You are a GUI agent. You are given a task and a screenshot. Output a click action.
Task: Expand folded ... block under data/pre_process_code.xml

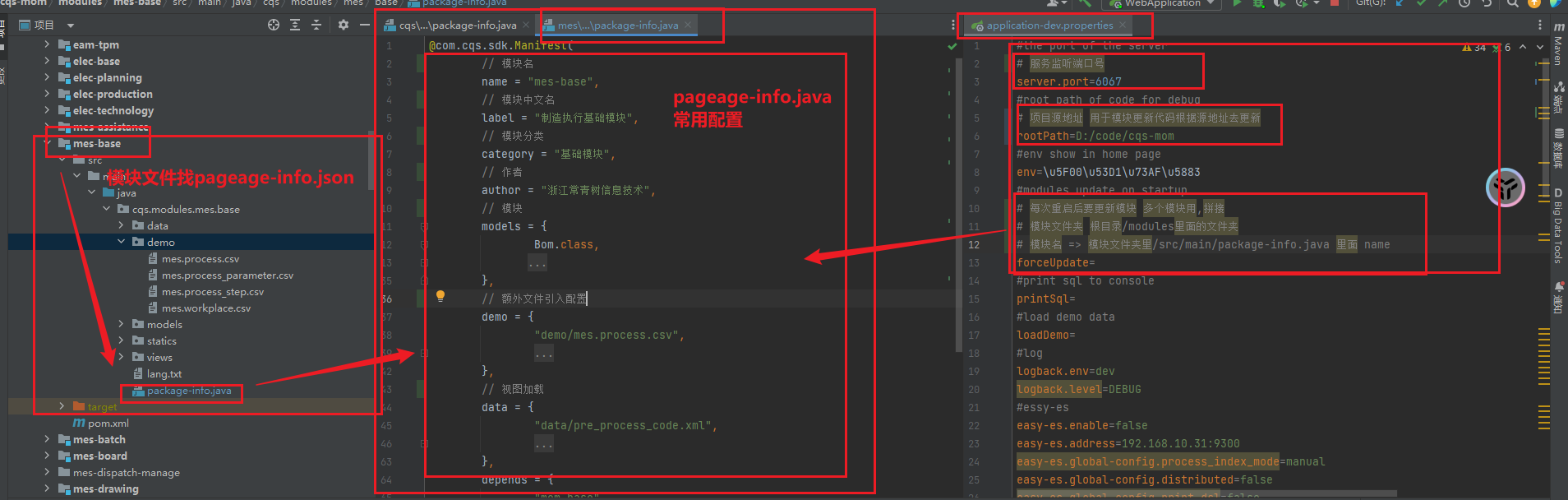(544, 444)
